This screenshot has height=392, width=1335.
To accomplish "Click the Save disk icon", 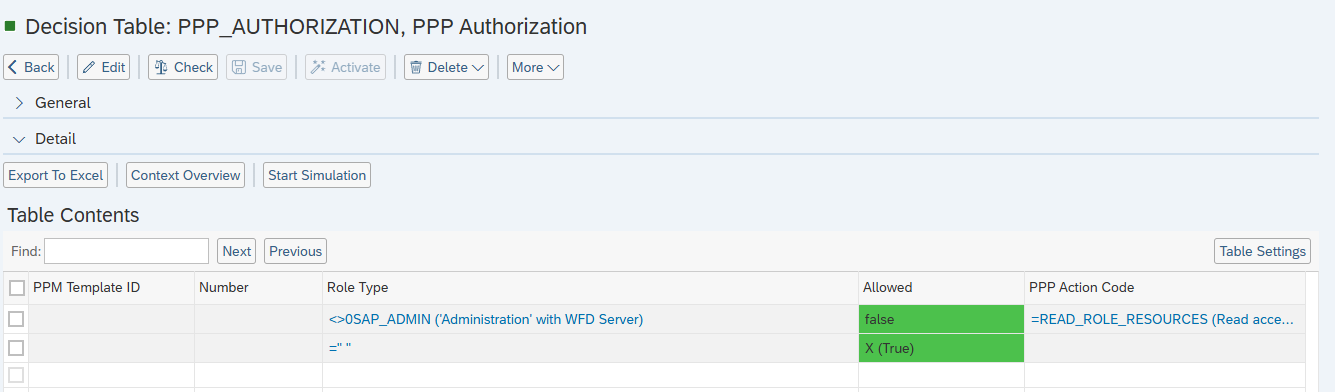I will click(239, 67).
